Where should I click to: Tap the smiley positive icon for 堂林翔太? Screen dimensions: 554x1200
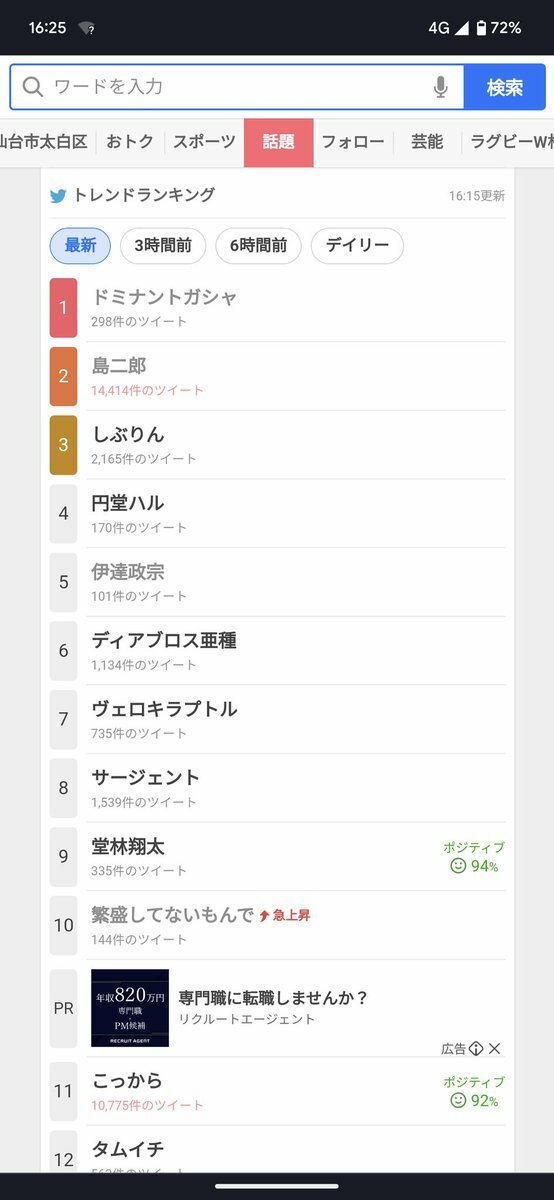(459, 866)
